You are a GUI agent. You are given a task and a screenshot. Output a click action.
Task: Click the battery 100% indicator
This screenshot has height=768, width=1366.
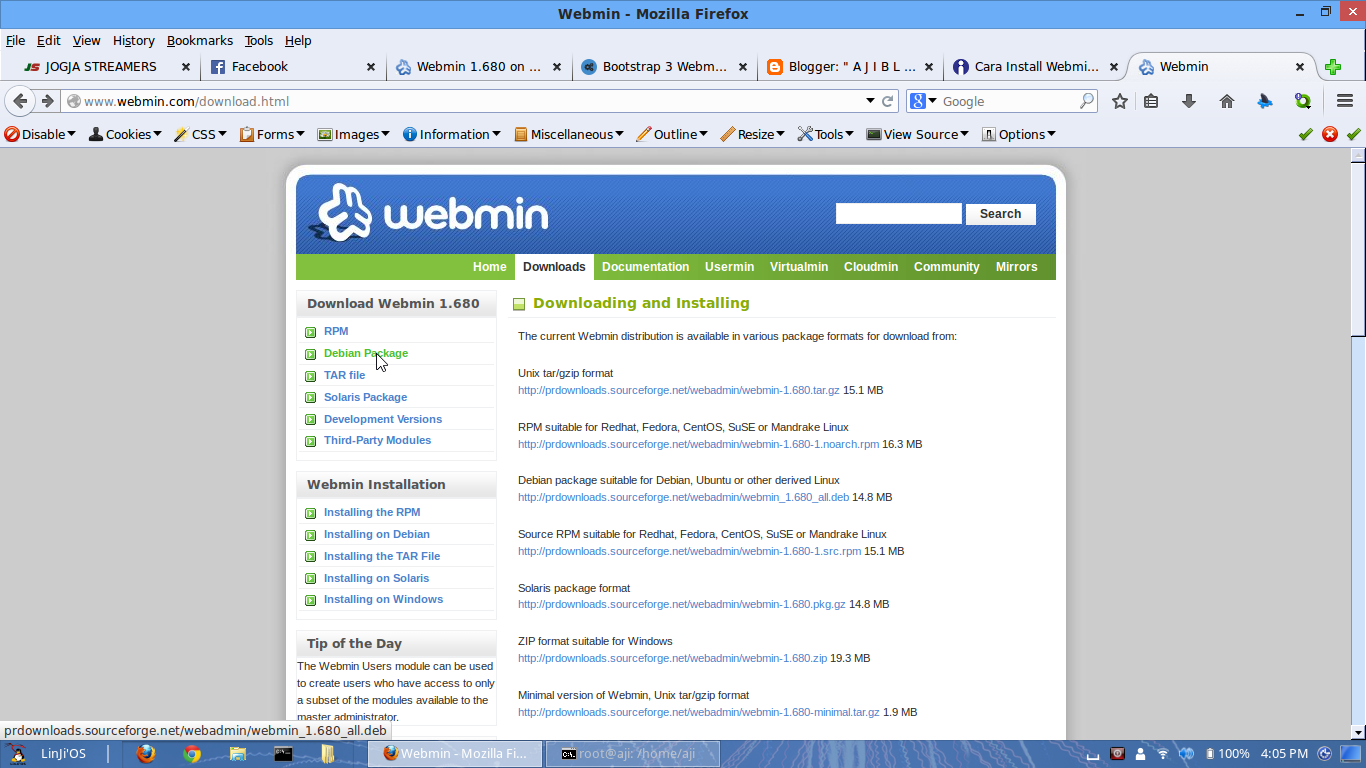[1228, 754]
